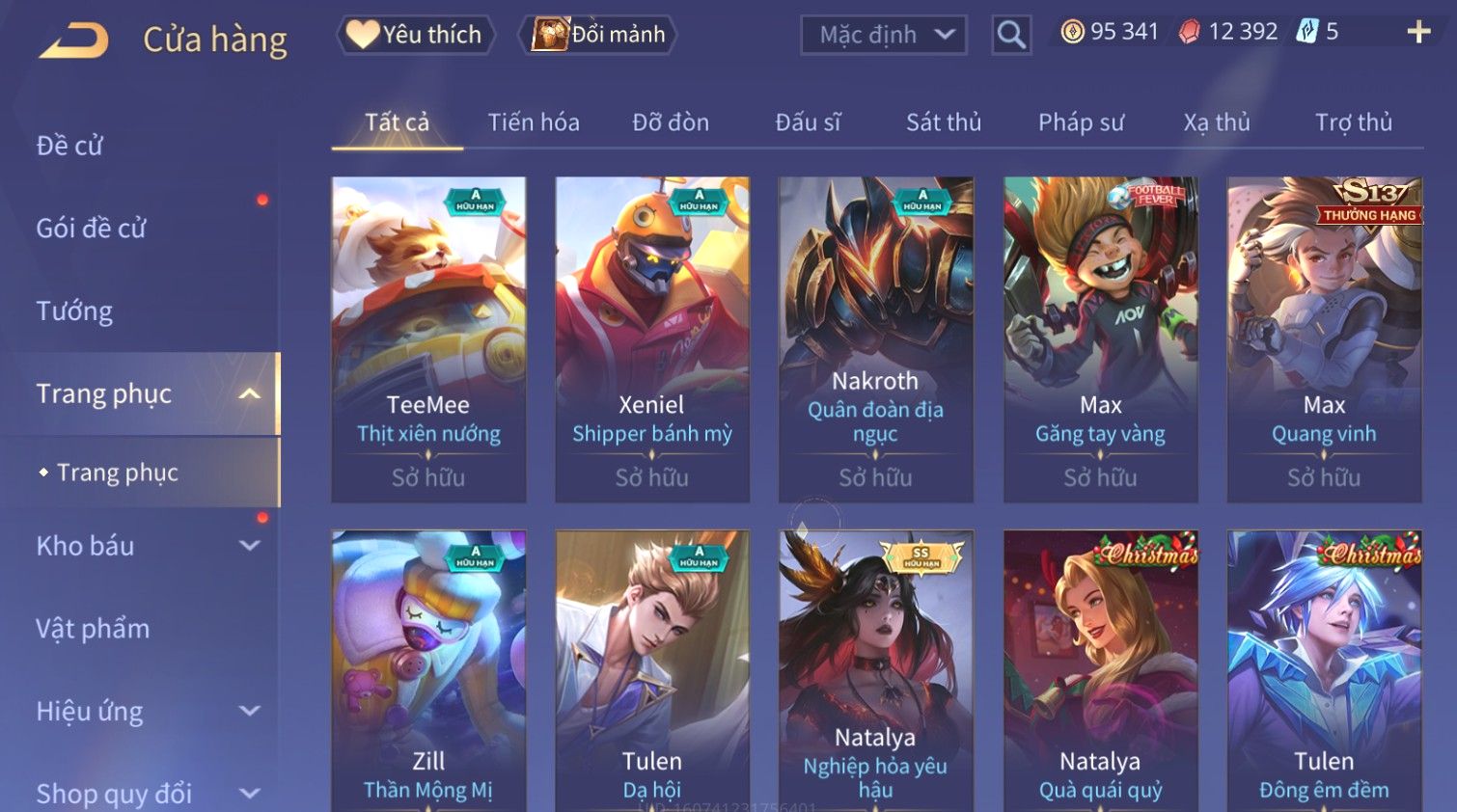
Task: Click the golden back arrow icon
Action: [x=73, y=41]
